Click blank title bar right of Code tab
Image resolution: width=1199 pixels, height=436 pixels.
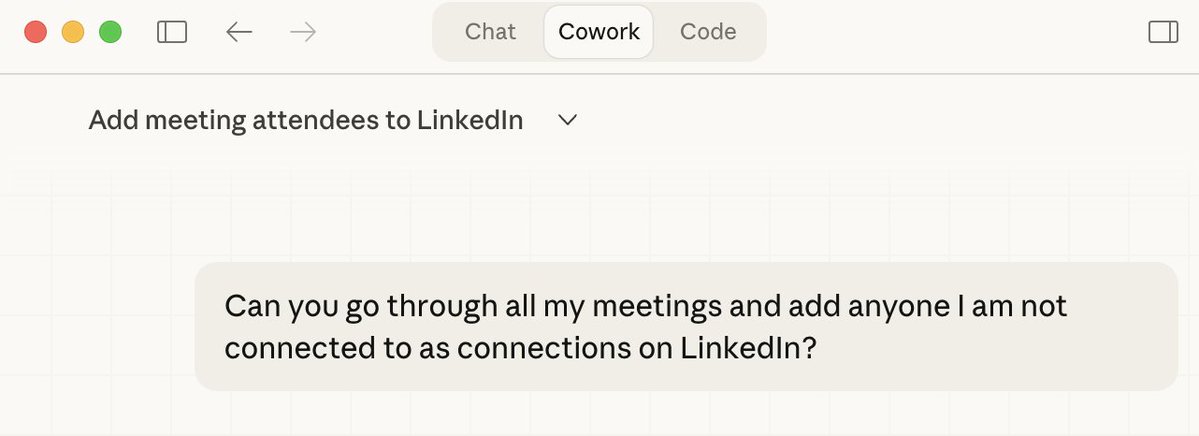coord(950,32)
